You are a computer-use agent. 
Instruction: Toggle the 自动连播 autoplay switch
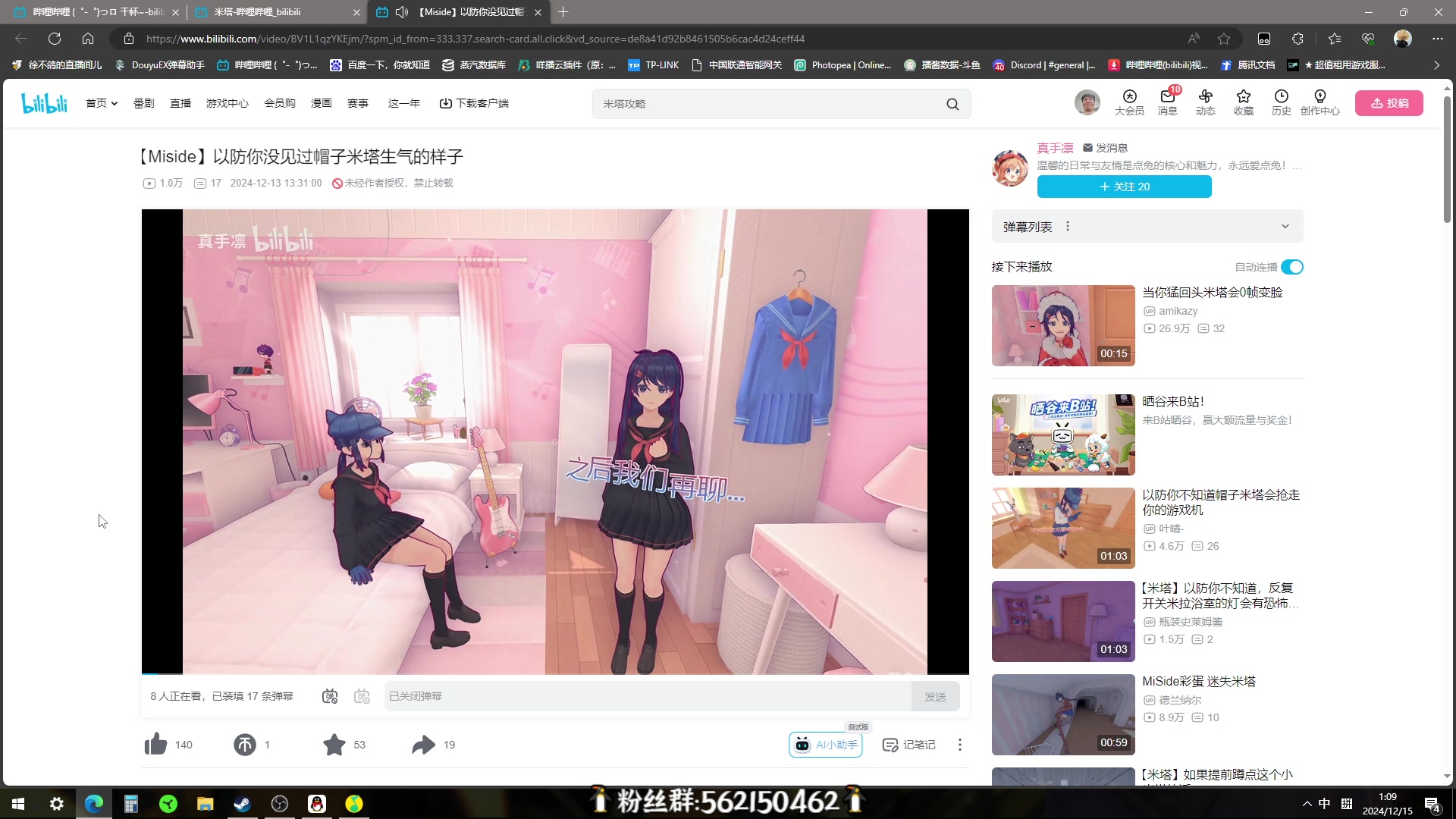click(1292, 267)
